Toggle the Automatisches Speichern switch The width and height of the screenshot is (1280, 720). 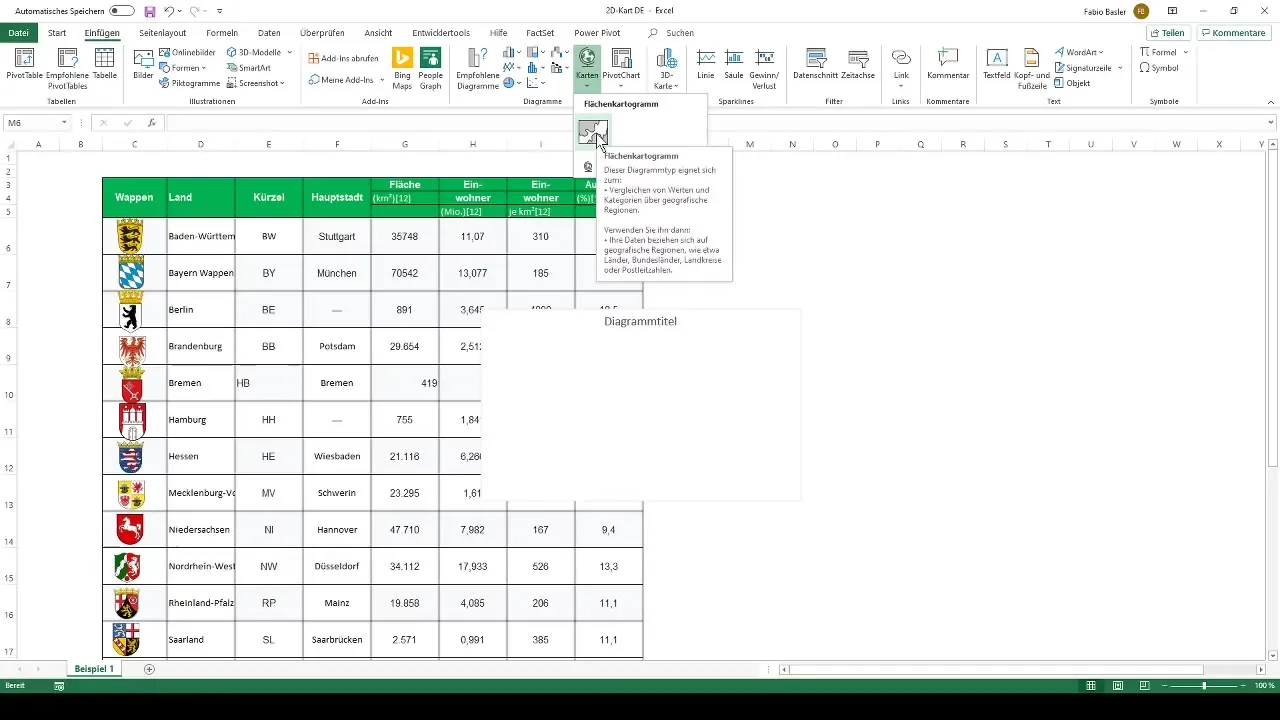point(121,11)
